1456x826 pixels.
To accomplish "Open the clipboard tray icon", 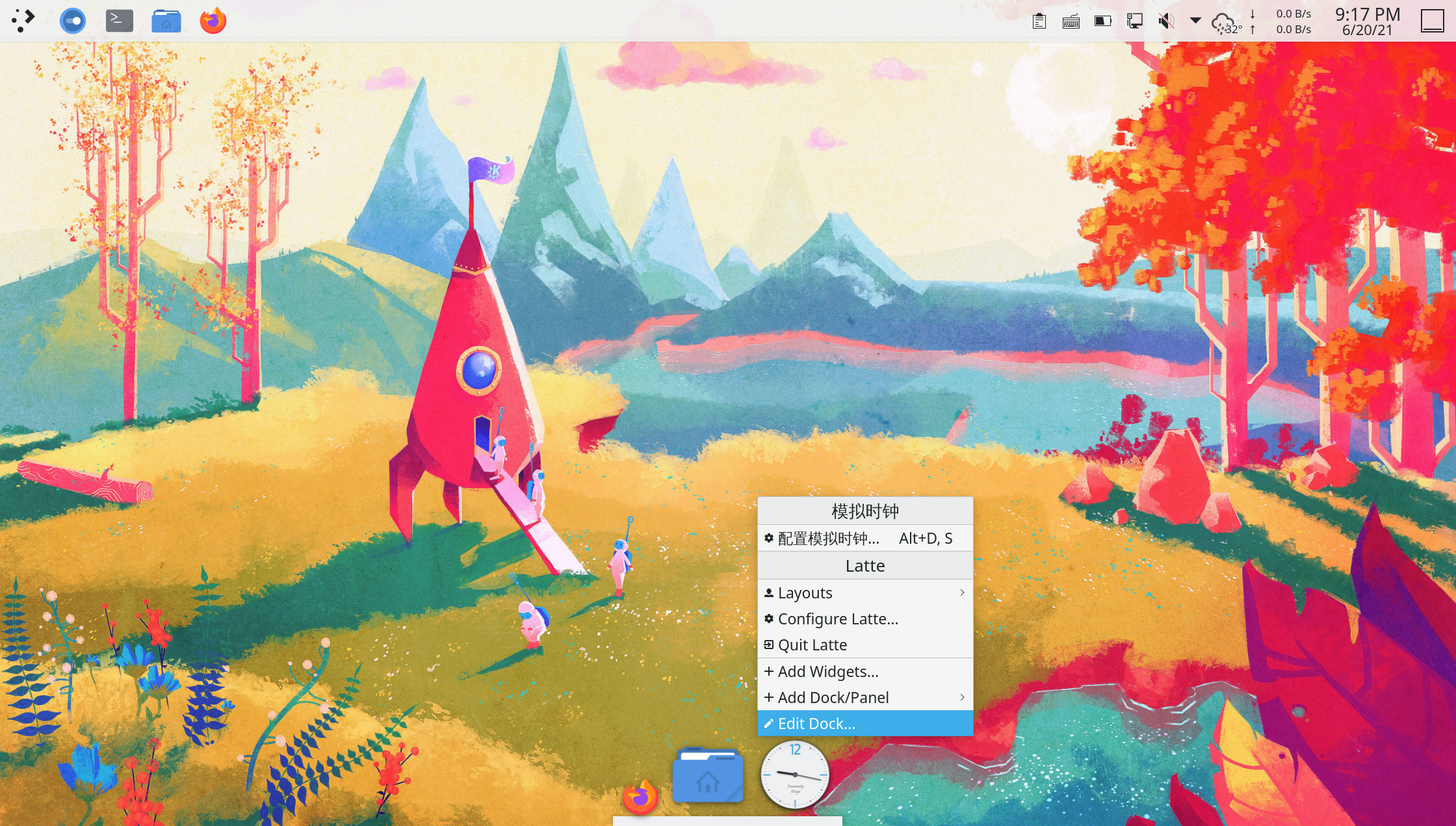I will [1039, 21].
